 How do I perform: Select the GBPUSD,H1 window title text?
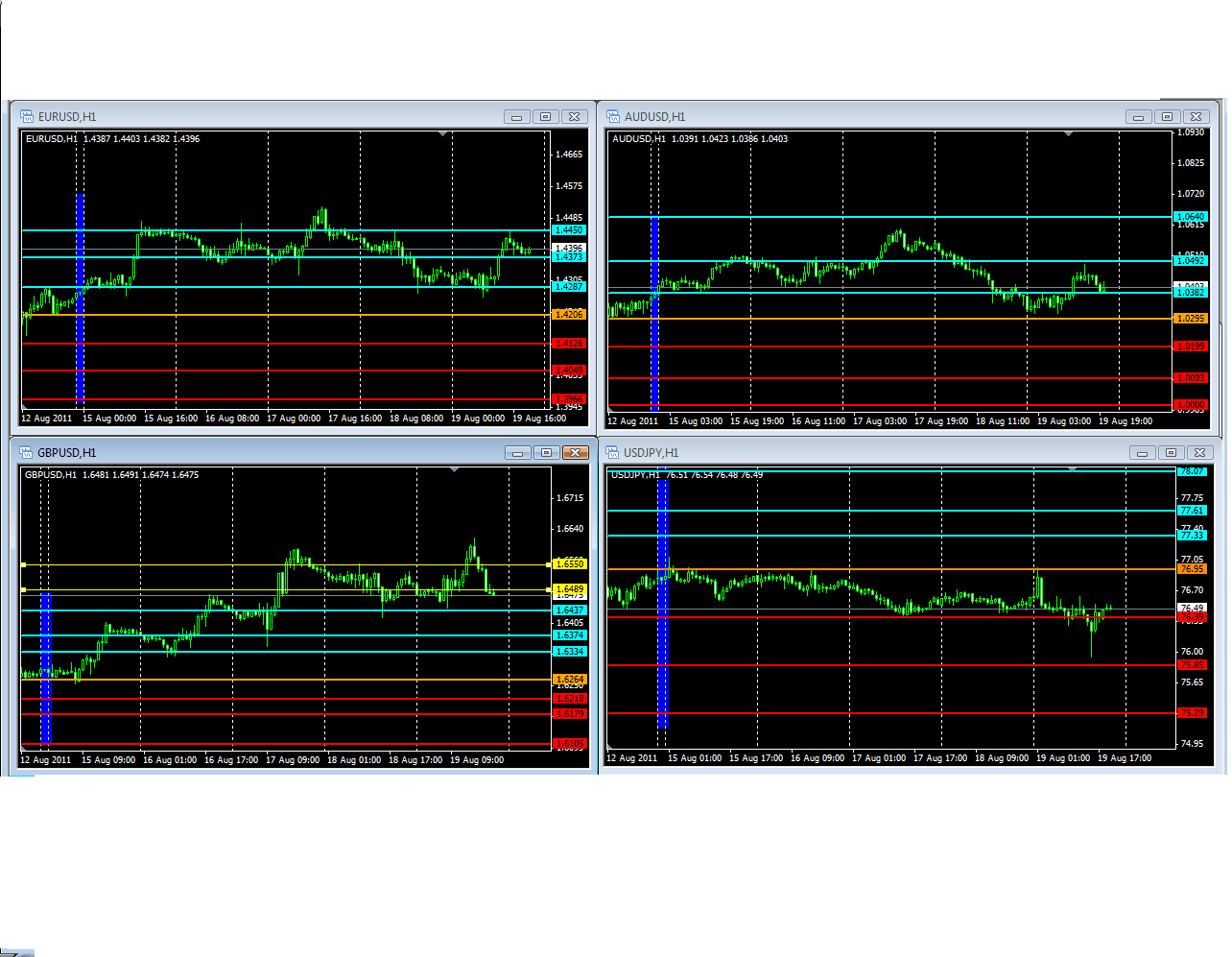pyautogui.click(x=67, y=453)
